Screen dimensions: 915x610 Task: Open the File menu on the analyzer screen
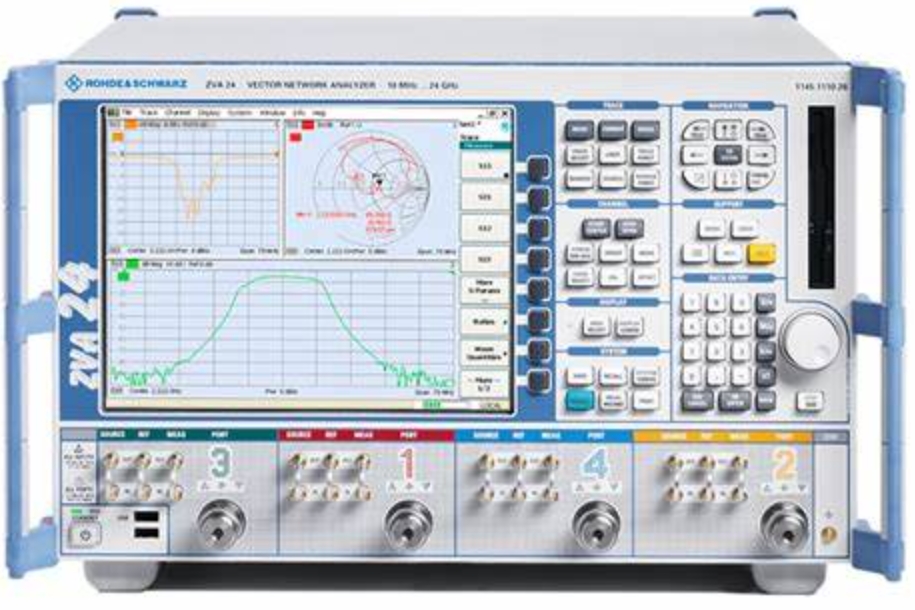pos(127,113)
